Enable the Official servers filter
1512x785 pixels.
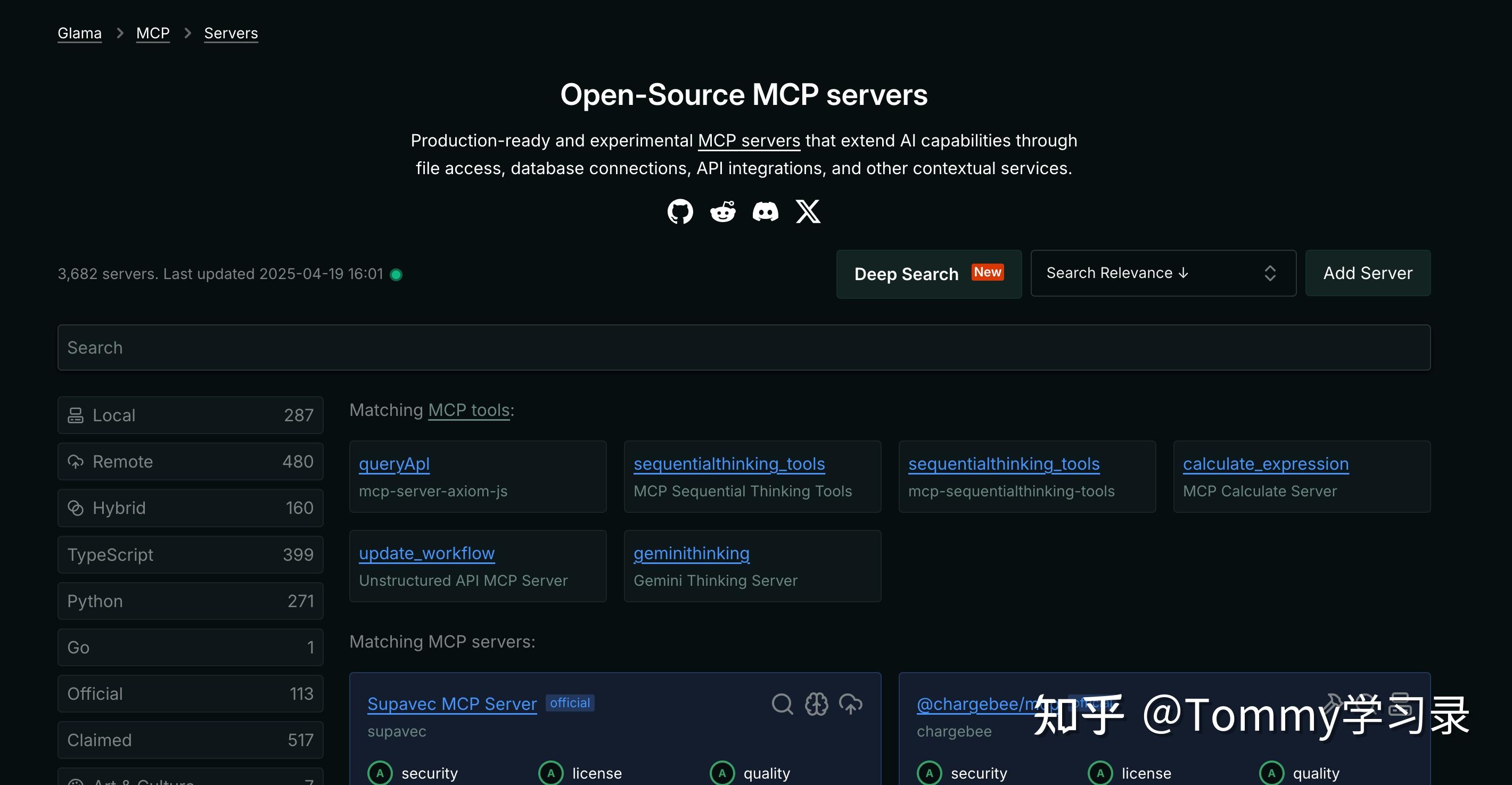(190, 693)
